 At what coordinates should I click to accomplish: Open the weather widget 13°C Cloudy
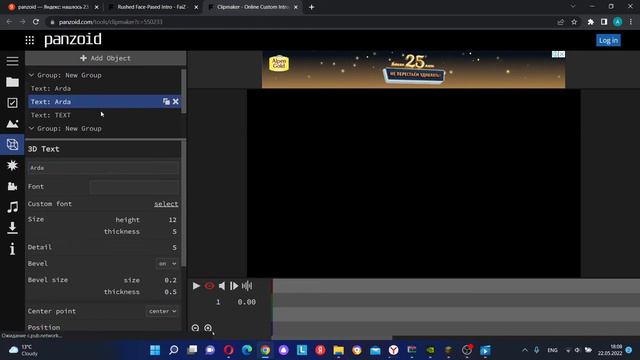(24, 350)
